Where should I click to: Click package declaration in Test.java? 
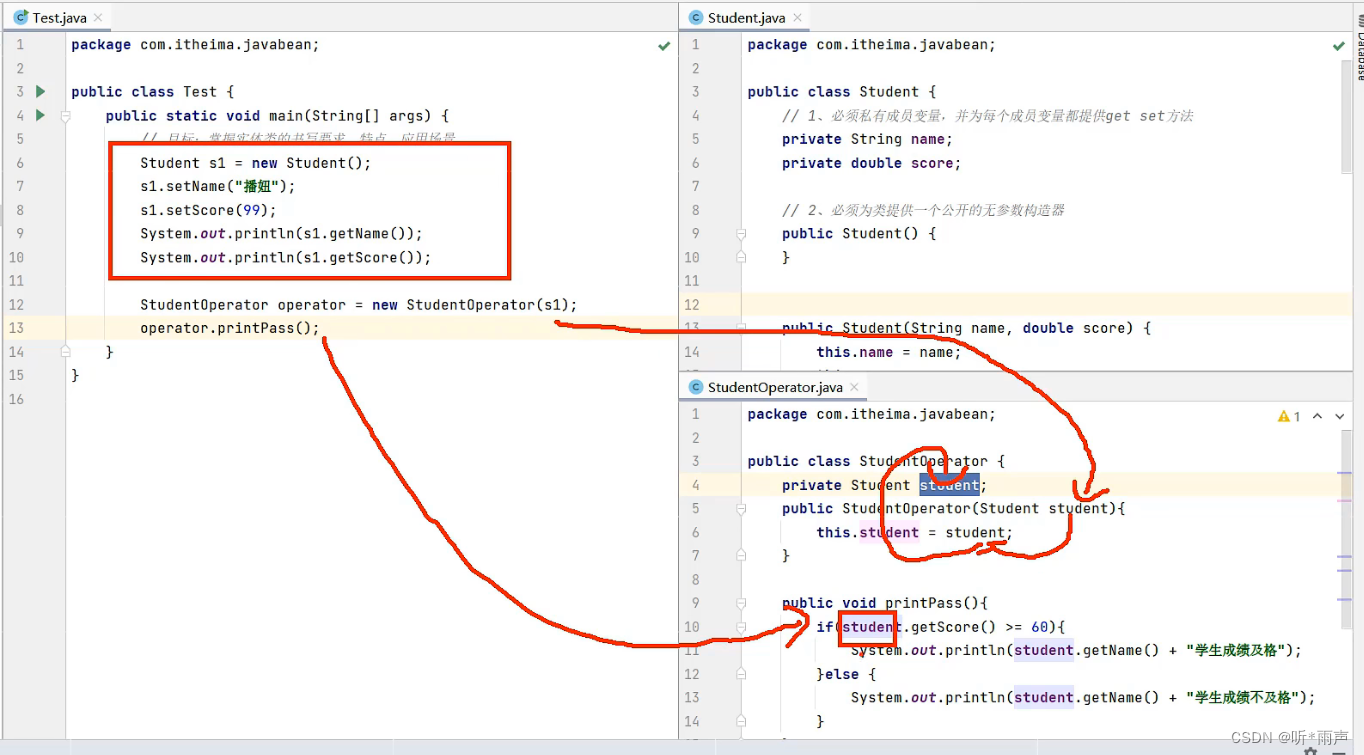[x=195, y=45]
